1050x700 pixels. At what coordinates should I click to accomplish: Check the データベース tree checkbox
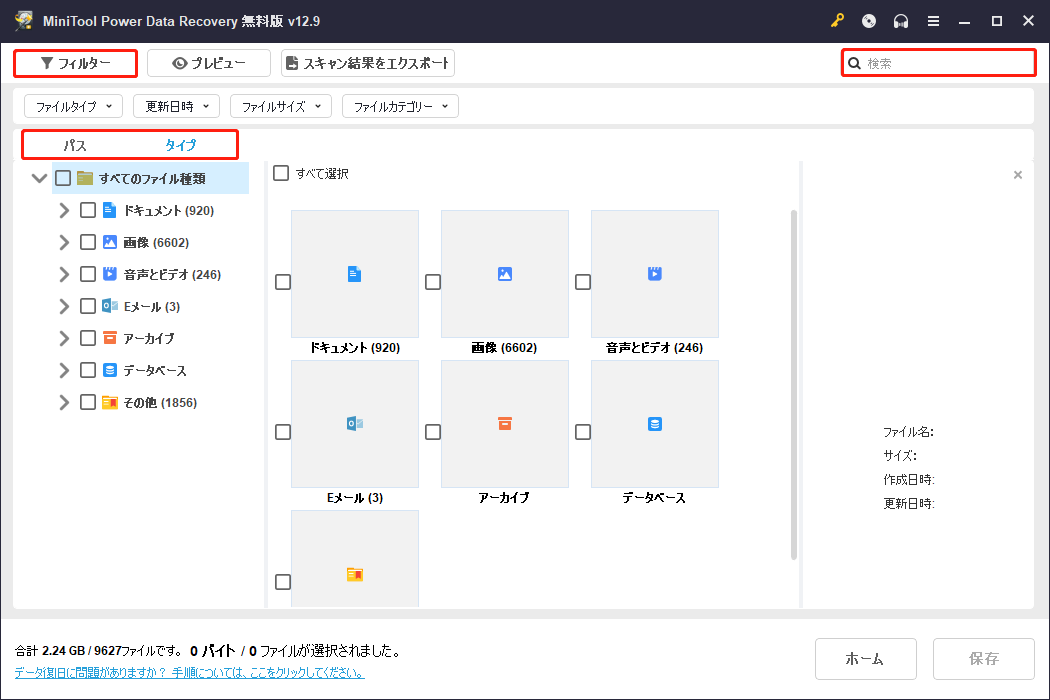[x=88, y=370]
